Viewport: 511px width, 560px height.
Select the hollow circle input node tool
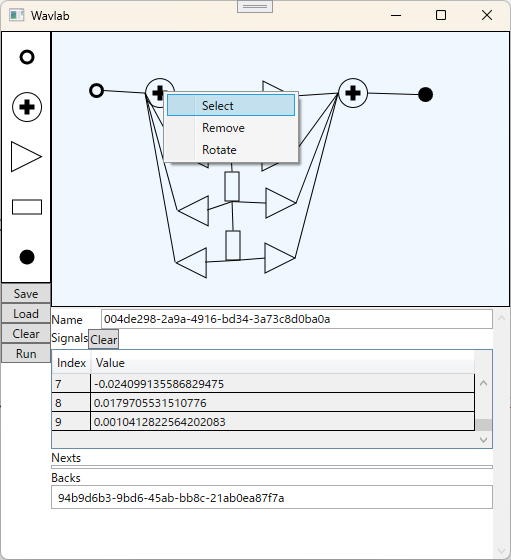point(27,57)
